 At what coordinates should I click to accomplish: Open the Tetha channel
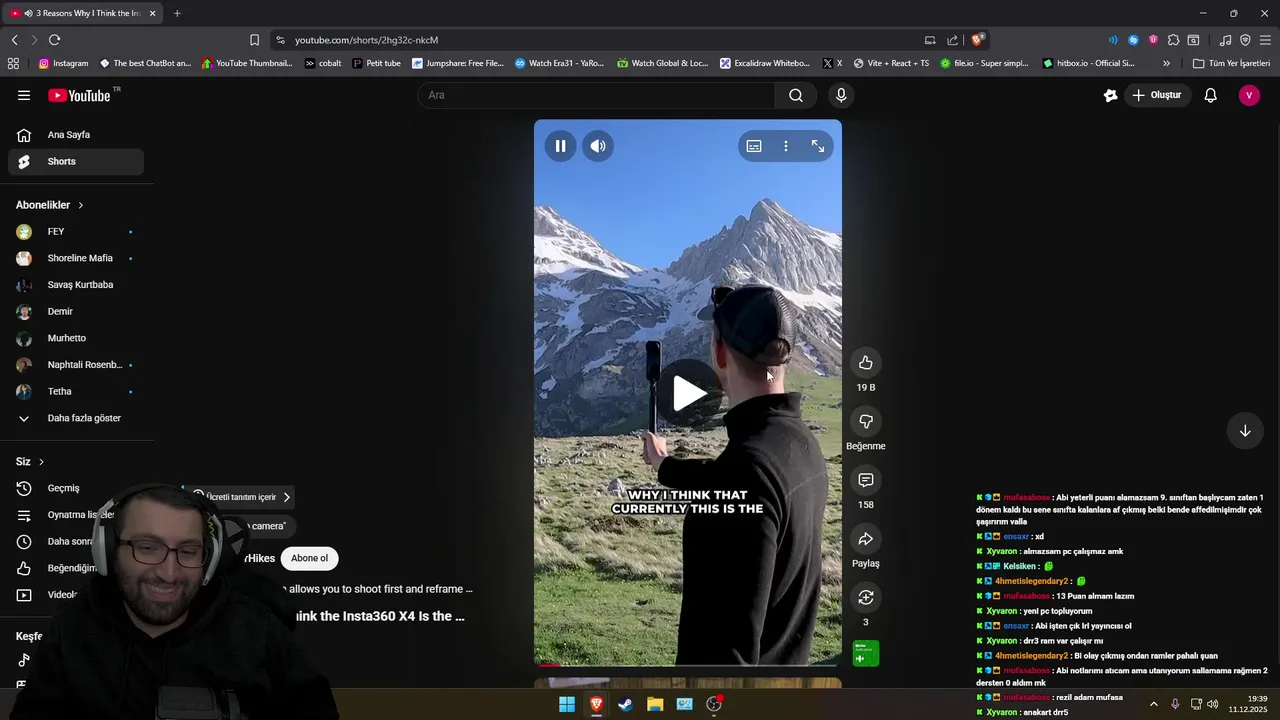76,391
